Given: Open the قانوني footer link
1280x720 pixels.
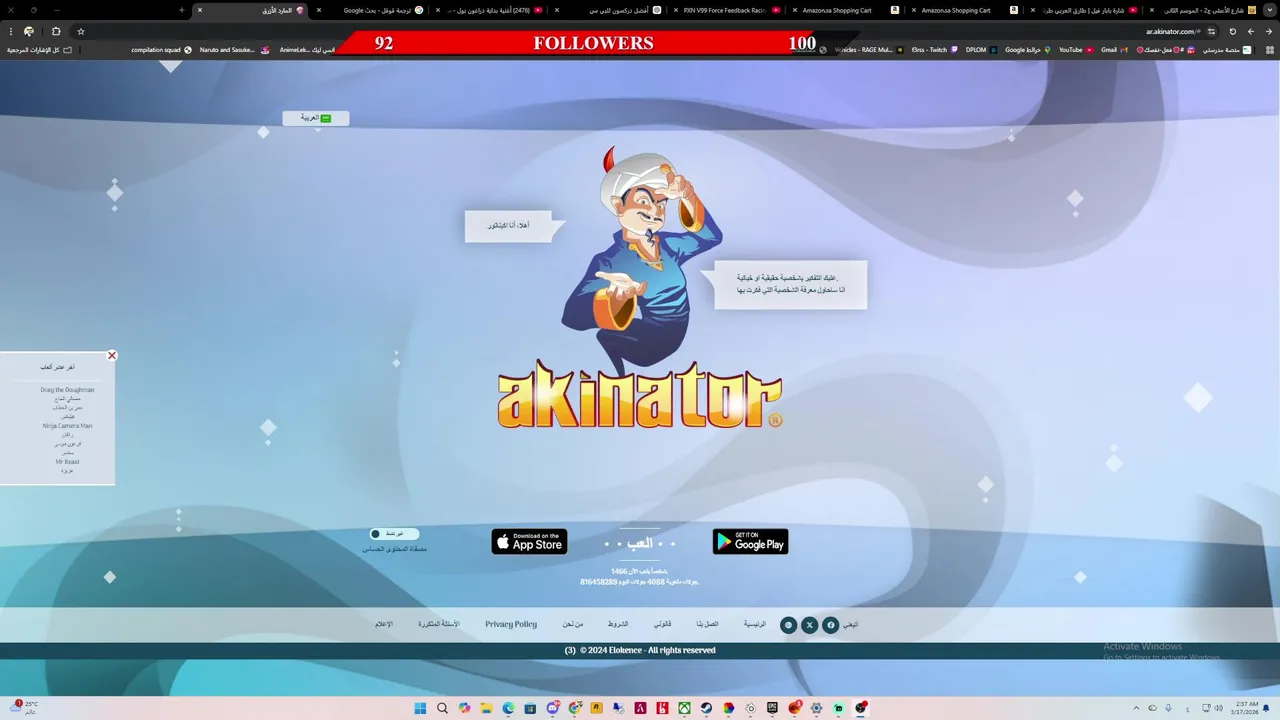Looking at the screenshot, I should tap(663, 624).
